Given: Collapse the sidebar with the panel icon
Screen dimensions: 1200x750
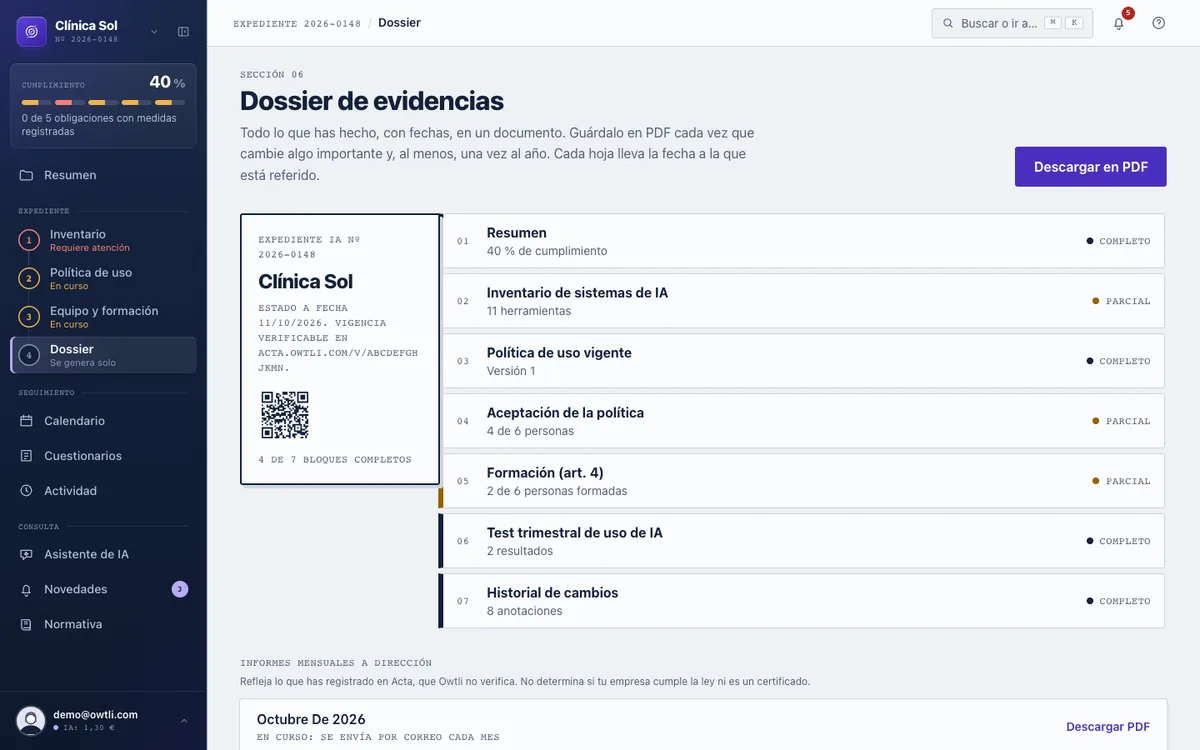Looking at the screenshot, I should click(x=183, y=32).
